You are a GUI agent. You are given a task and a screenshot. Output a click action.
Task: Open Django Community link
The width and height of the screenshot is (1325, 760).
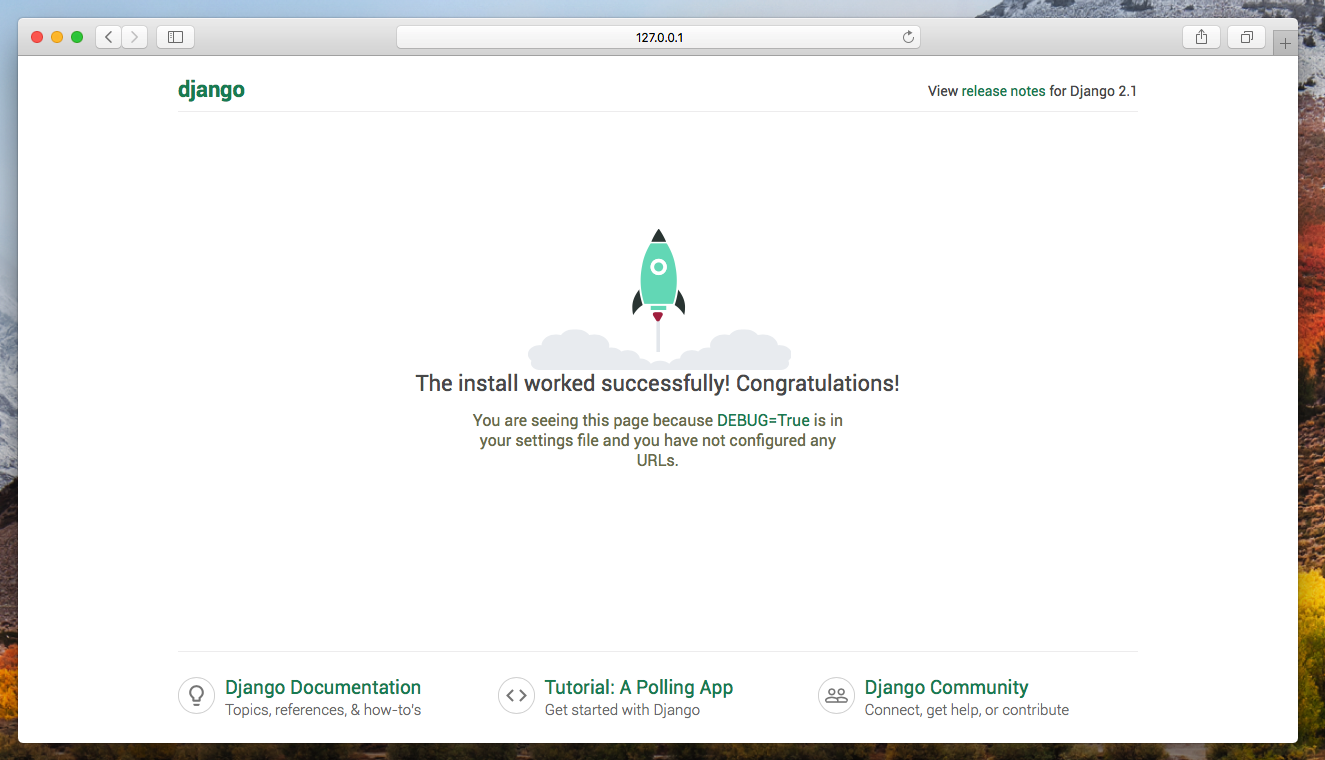click(946, 687)
